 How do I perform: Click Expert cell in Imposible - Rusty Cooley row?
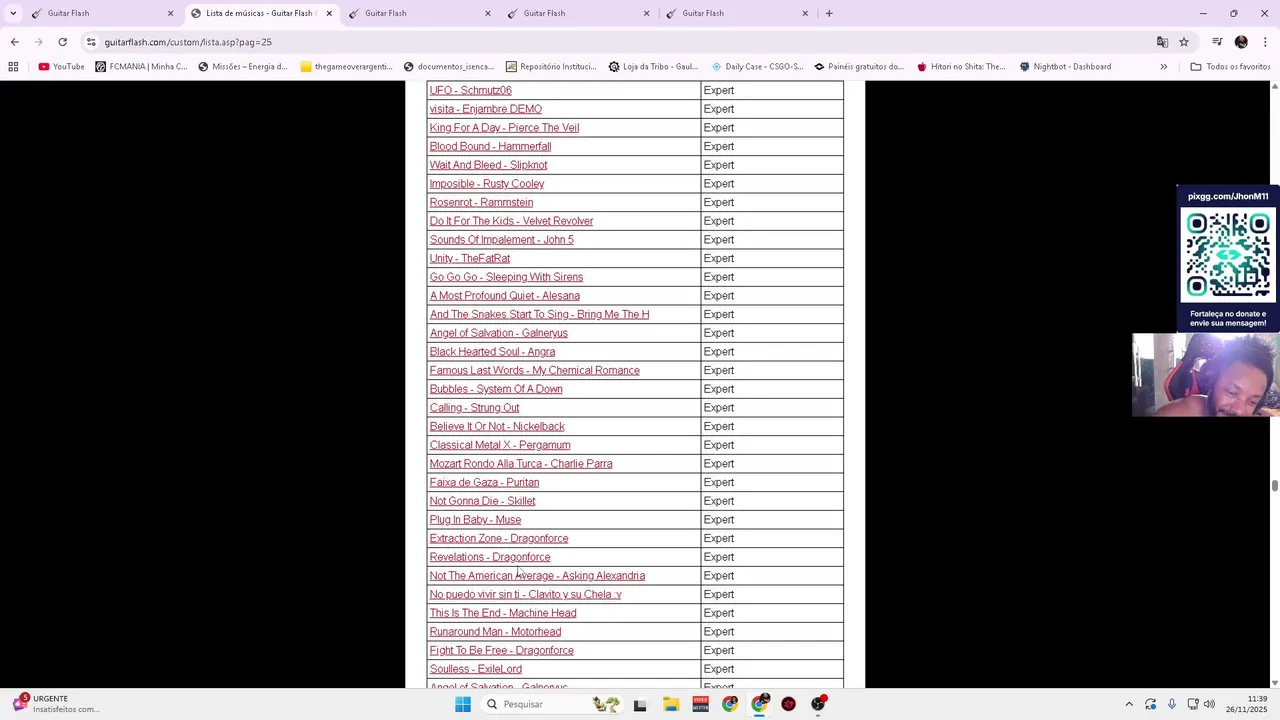772,184
